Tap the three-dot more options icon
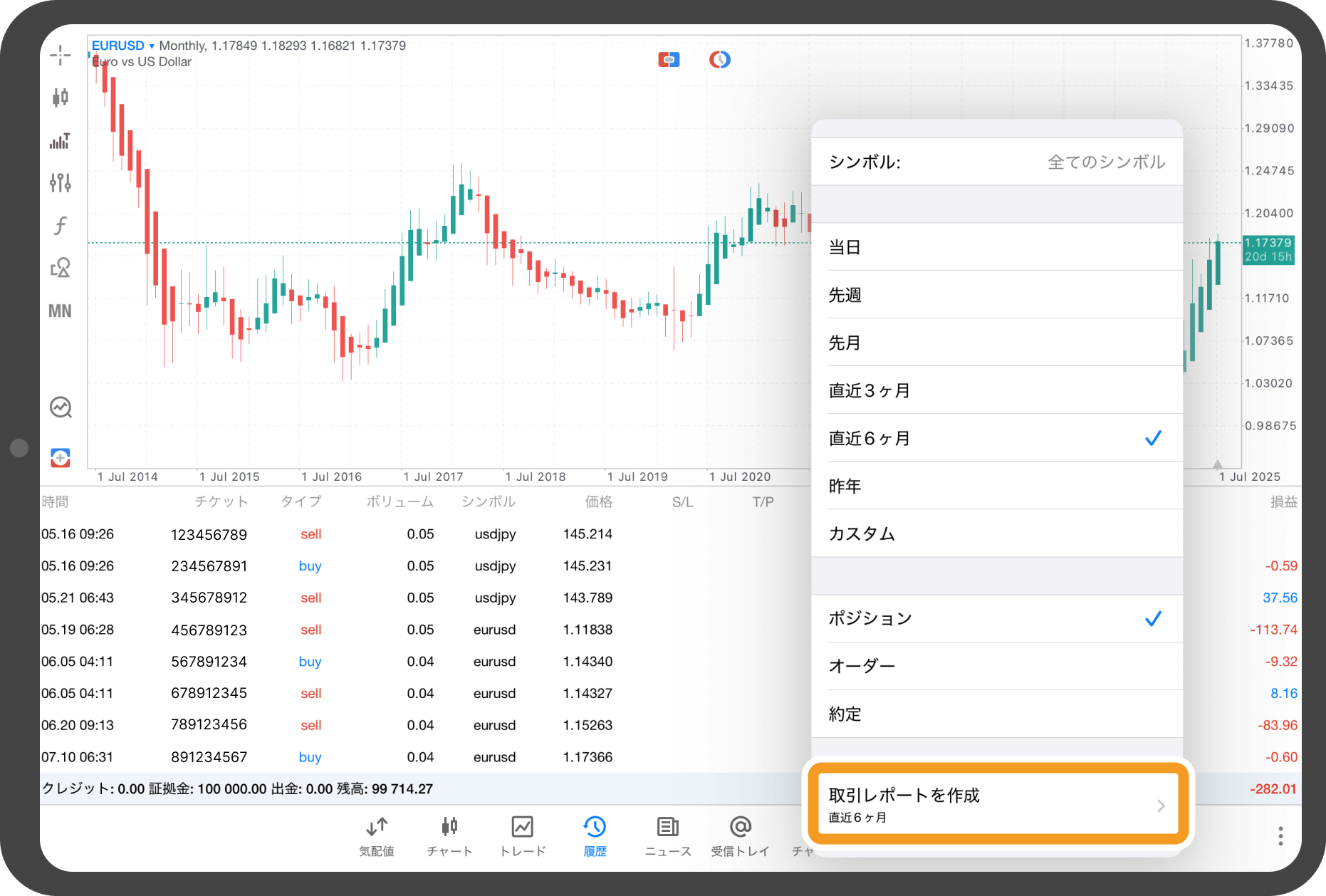 point(1280,835)
